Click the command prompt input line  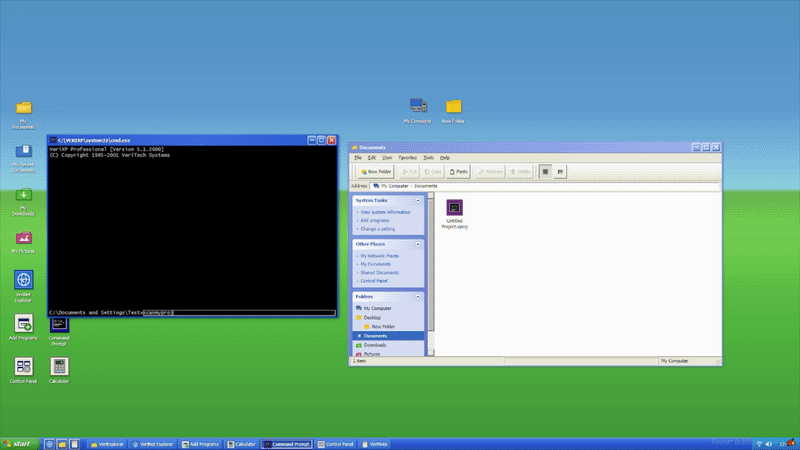point(239,313)
